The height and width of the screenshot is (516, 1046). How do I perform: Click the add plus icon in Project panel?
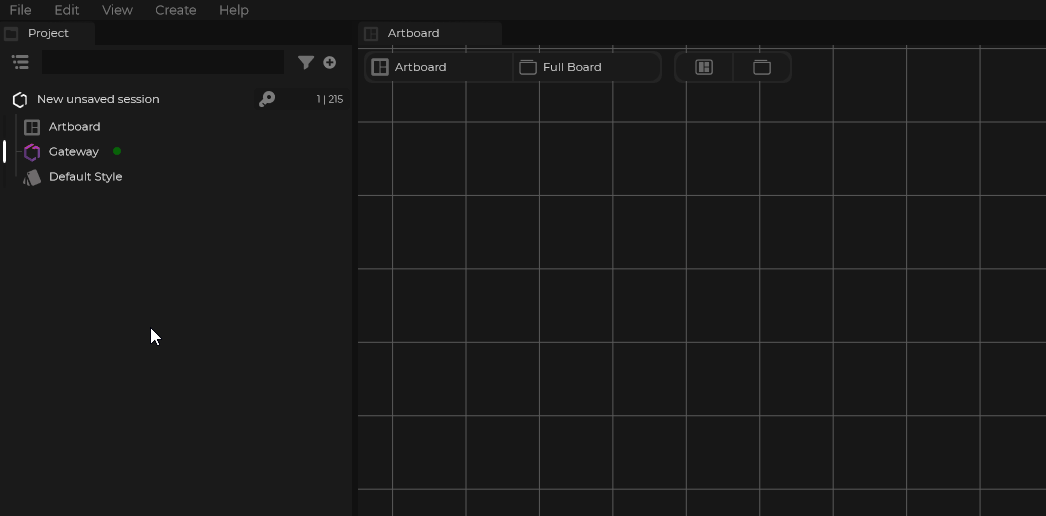(x=329, y=62)
